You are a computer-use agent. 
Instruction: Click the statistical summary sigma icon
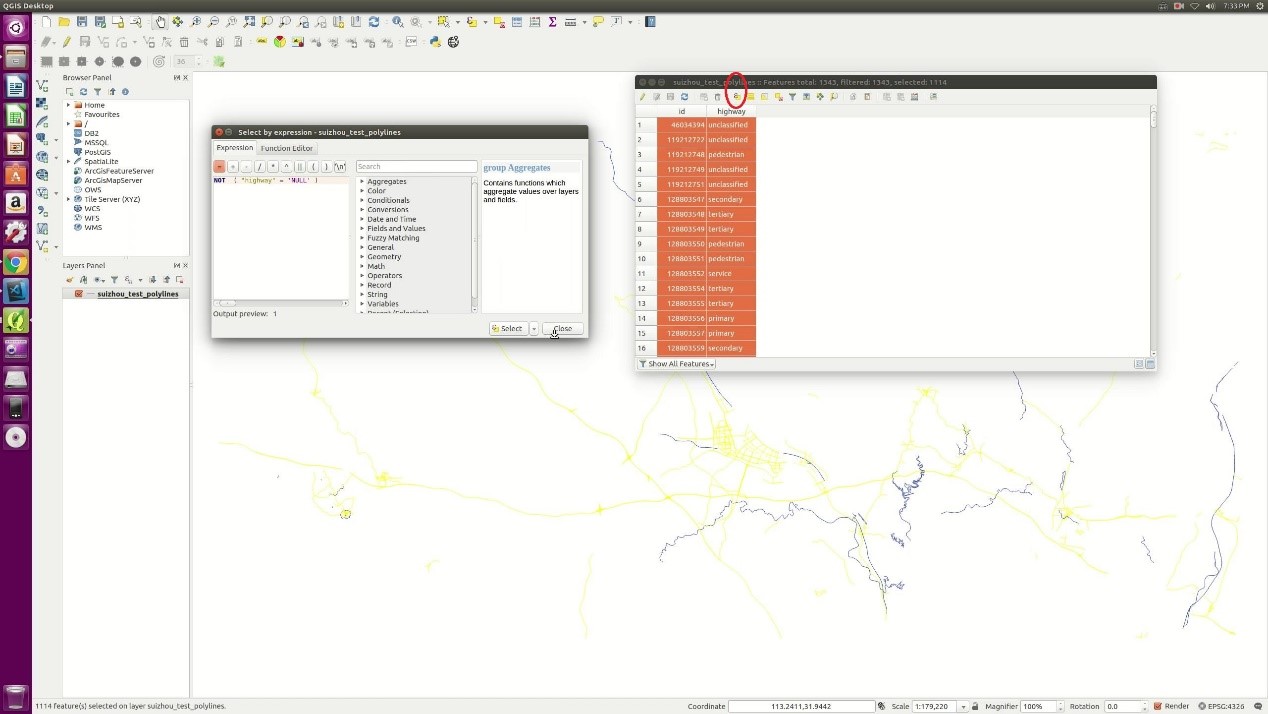(x=552, y=21)
